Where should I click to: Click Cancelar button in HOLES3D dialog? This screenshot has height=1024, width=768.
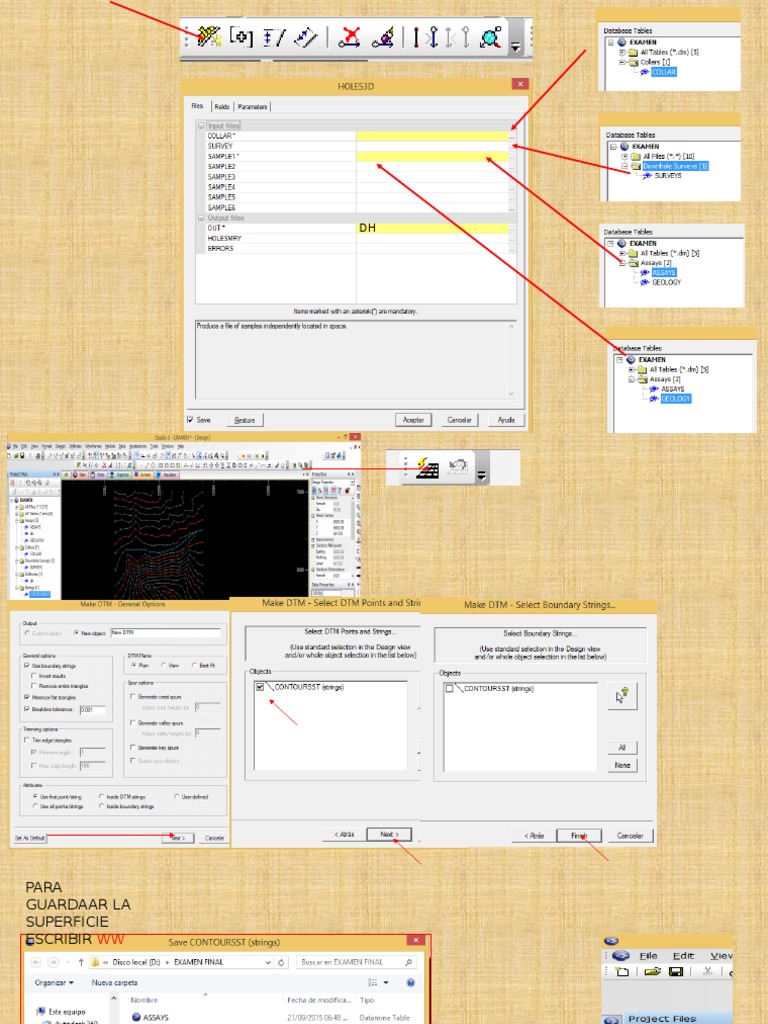coord(460,420)
